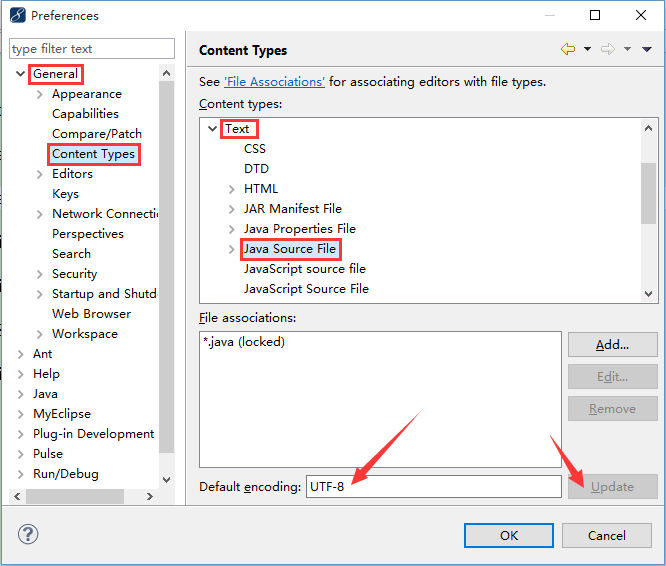The height and width of the screenshot is (566, 666).
Task: Expand the HTML content type
Action: pos(231,189)
